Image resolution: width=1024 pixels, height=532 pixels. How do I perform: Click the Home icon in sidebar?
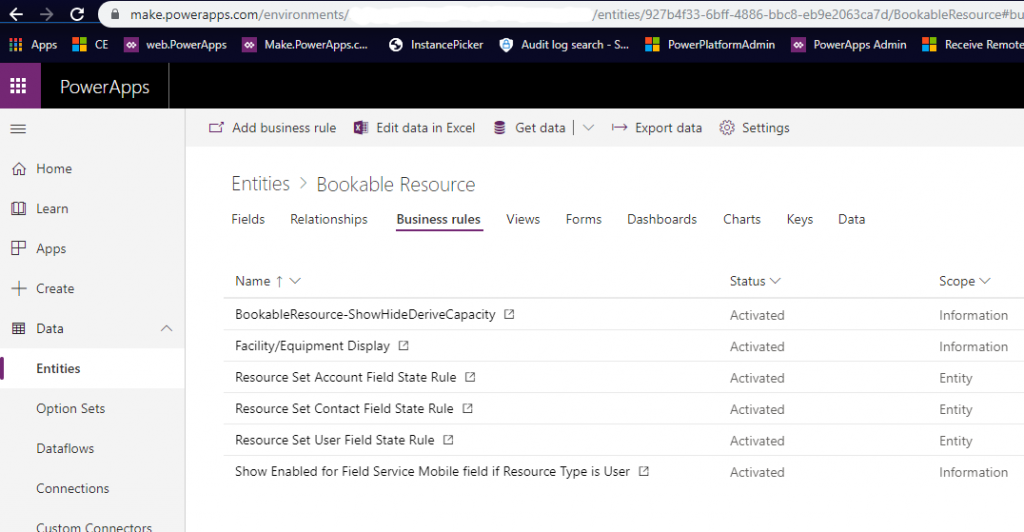(x=19, y=168)
